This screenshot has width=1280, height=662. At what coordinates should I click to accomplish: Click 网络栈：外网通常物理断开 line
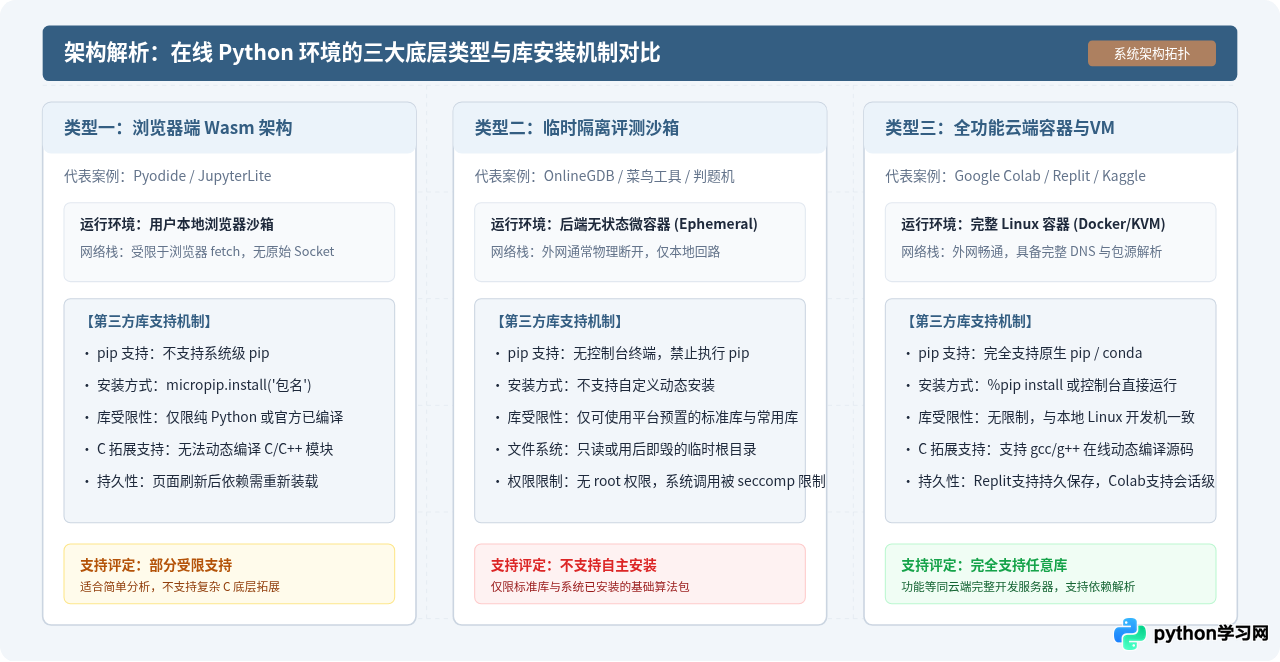(605, 252)
